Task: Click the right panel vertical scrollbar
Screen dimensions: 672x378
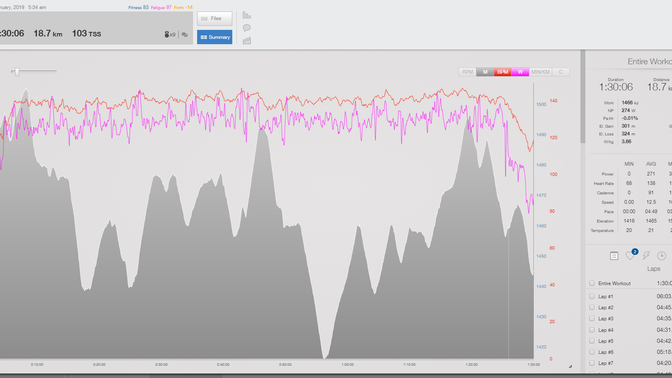Action: [582, 97]
